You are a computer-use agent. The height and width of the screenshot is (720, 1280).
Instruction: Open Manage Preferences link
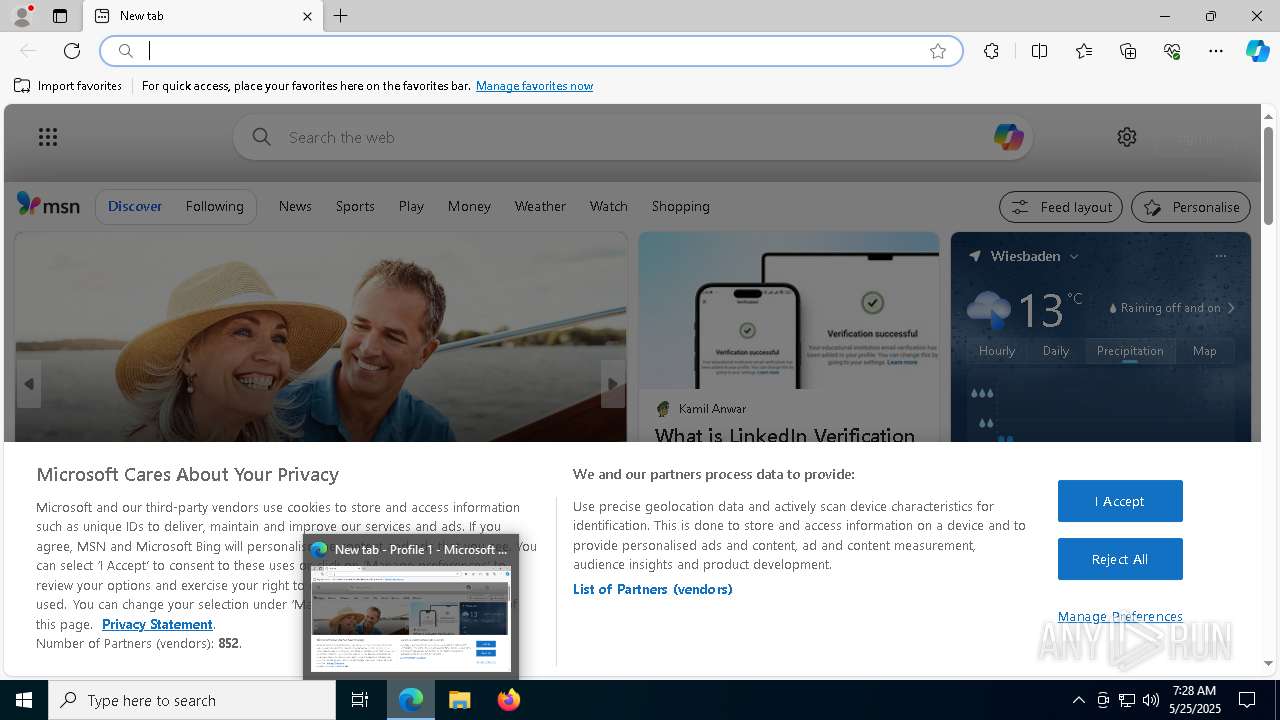[x=1120, y=616]
